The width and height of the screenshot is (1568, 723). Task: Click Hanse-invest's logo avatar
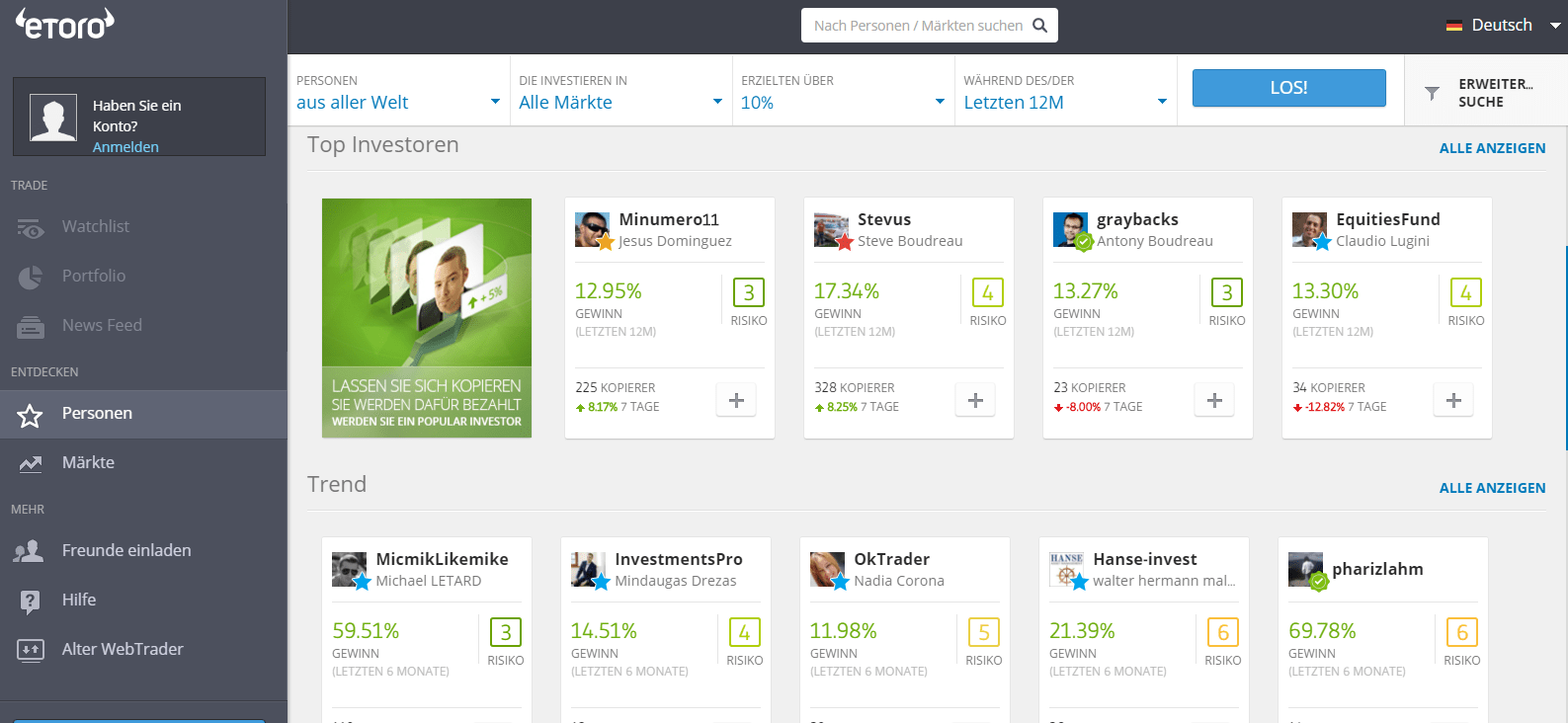tap(1067, 569)
